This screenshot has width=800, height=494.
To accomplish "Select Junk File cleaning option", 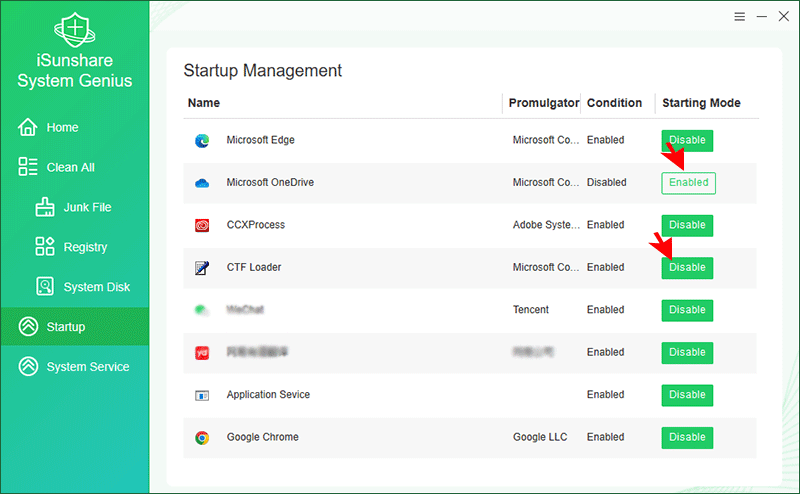I will pos(87,208).
